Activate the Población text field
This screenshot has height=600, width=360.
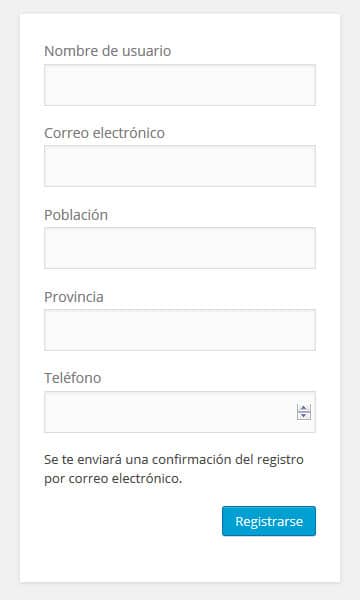tap(180, 248)
